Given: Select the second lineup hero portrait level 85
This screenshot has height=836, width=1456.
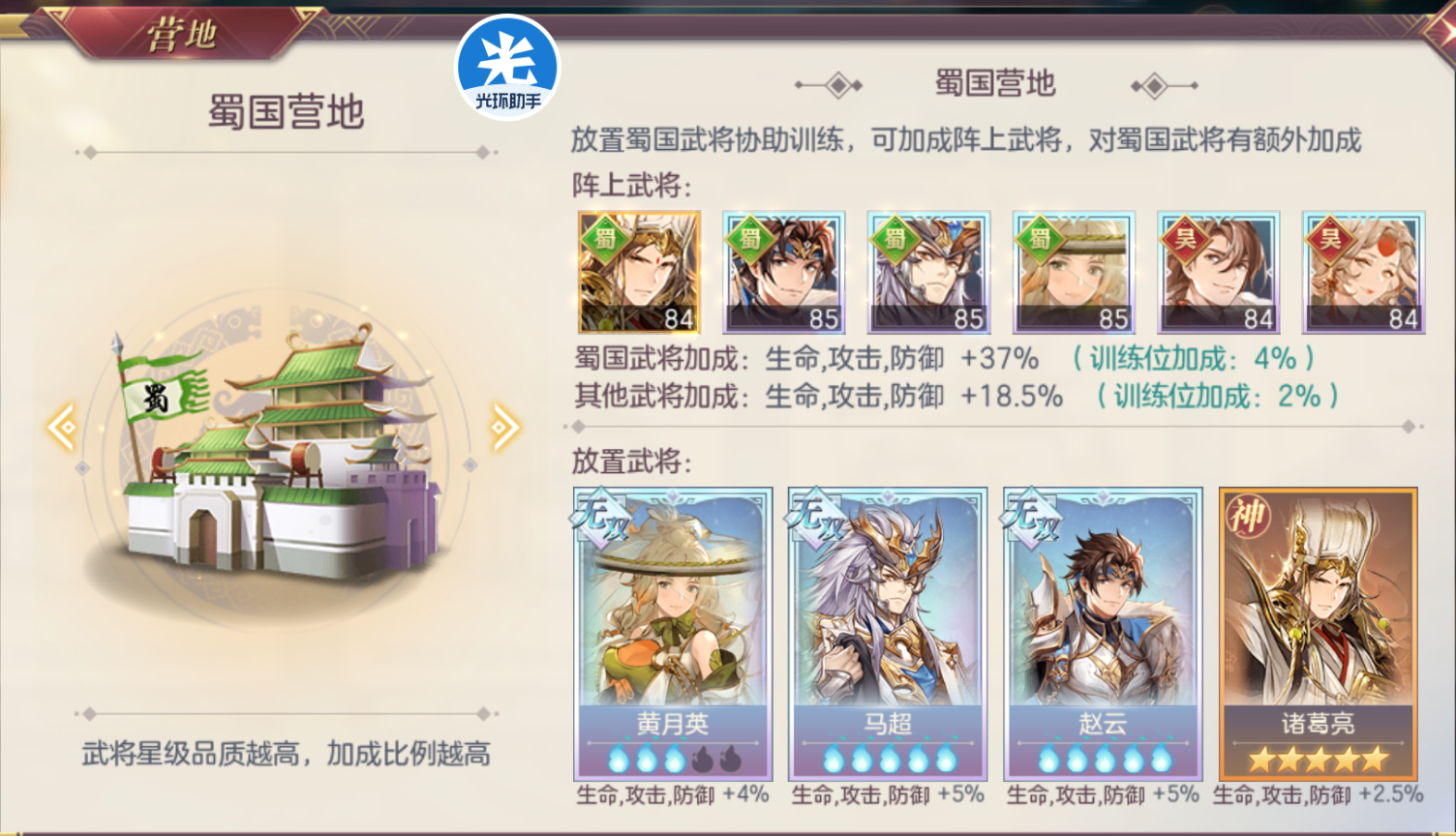Looking at the screenshot, I should click(784, 273).
